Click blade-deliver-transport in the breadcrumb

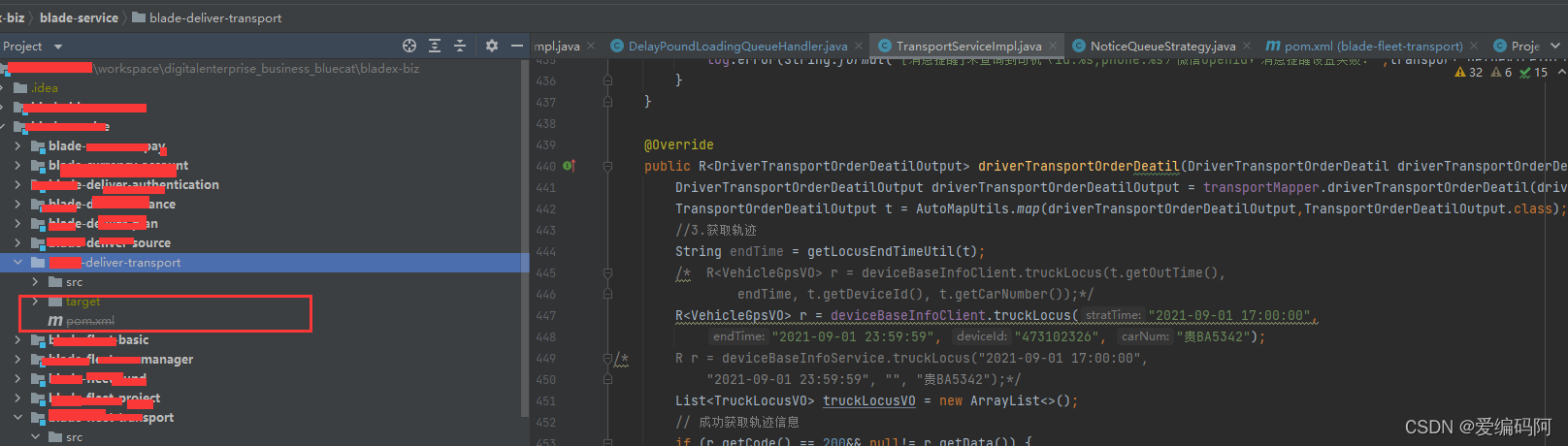pyautogui.click(x=215, y=17)
